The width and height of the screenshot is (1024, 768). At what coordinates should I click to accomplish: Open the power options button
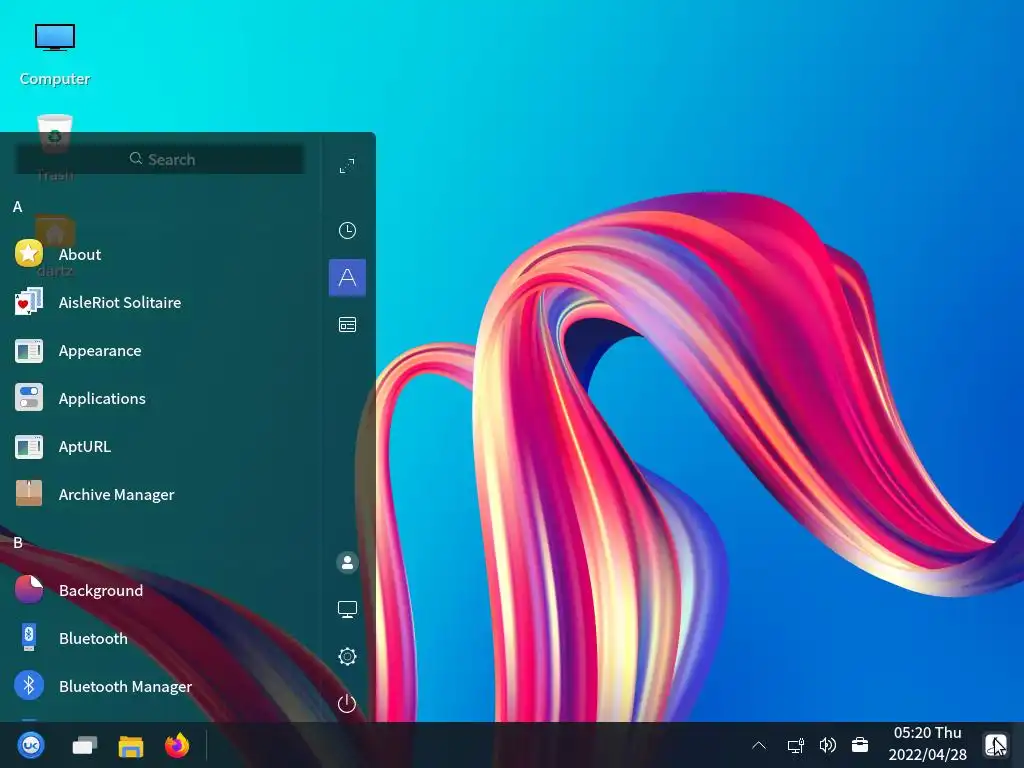(x=347, y=703)
